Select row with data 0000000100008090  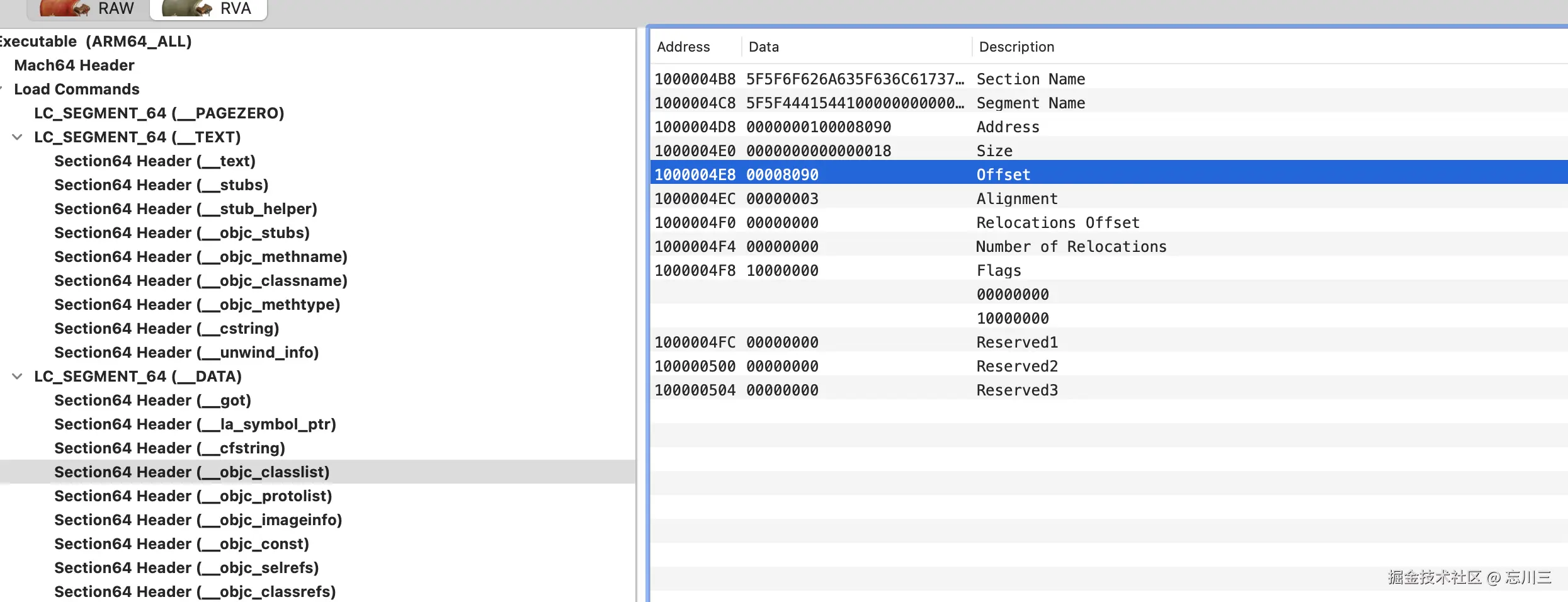point(1109,127)
